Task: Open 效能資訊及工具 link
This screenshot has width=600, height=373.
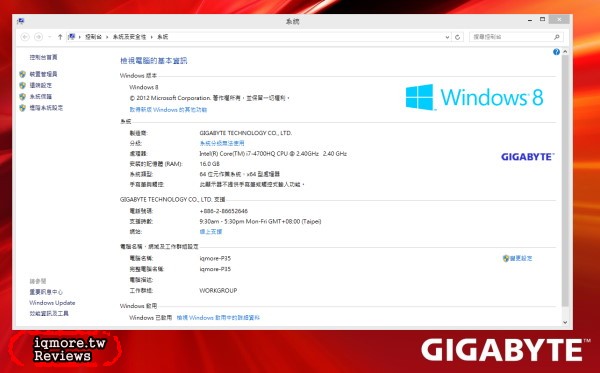Action: click(49, 313)
